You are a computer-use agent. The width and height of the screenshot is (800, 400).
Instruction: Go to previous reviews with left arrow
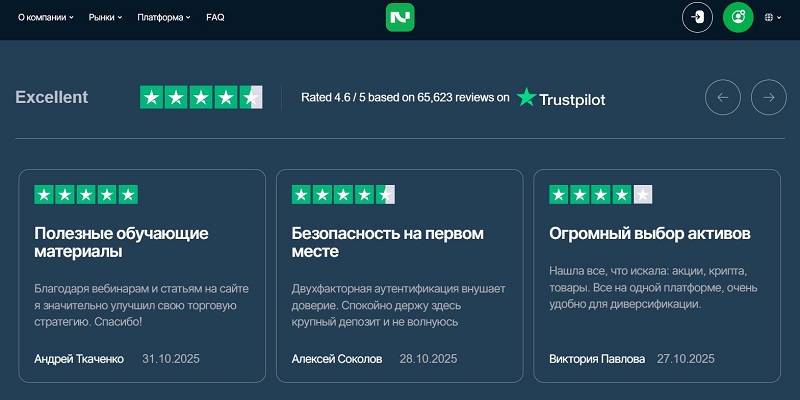723,97
